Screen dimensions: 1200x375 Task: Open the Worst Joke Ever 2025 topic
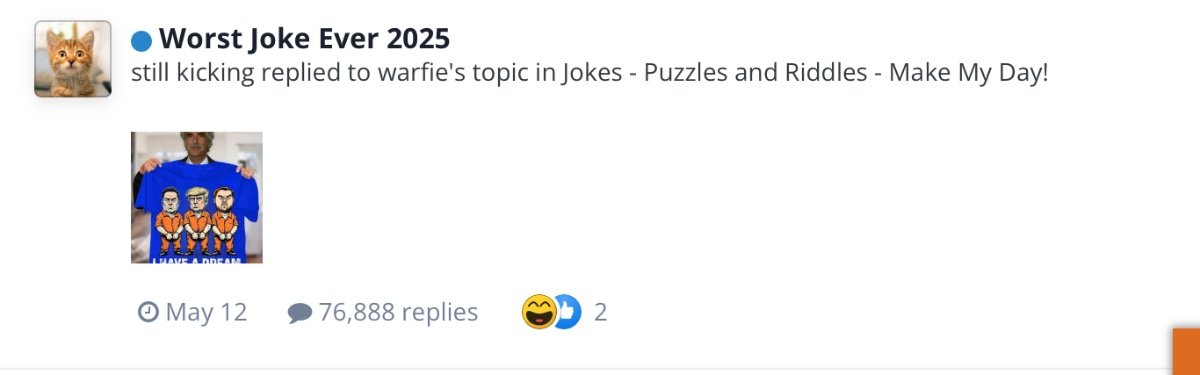coord(304,39)
